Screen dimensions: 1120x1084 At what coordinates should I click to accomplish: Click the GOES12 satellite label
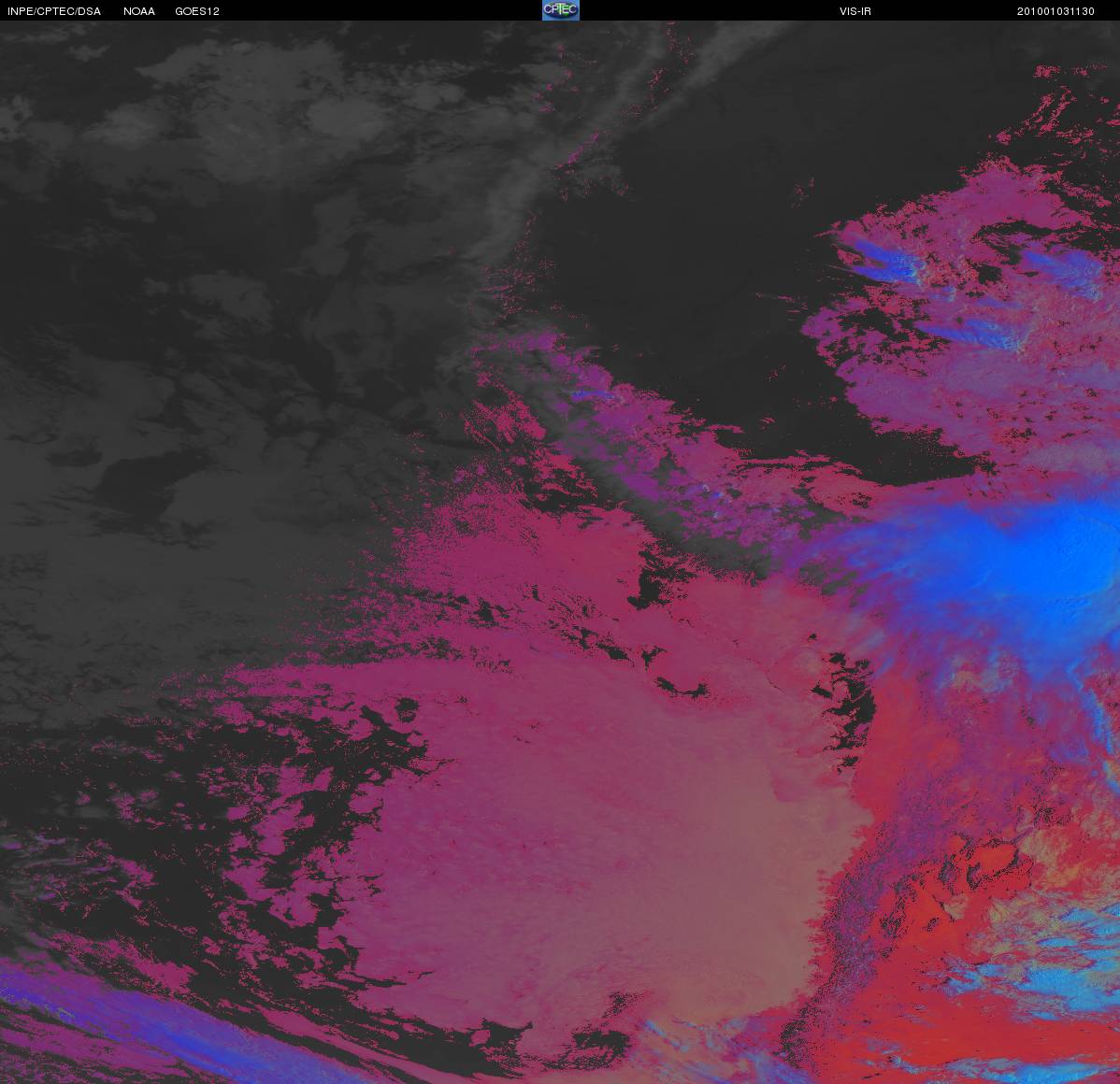click(x=197, y=11)
